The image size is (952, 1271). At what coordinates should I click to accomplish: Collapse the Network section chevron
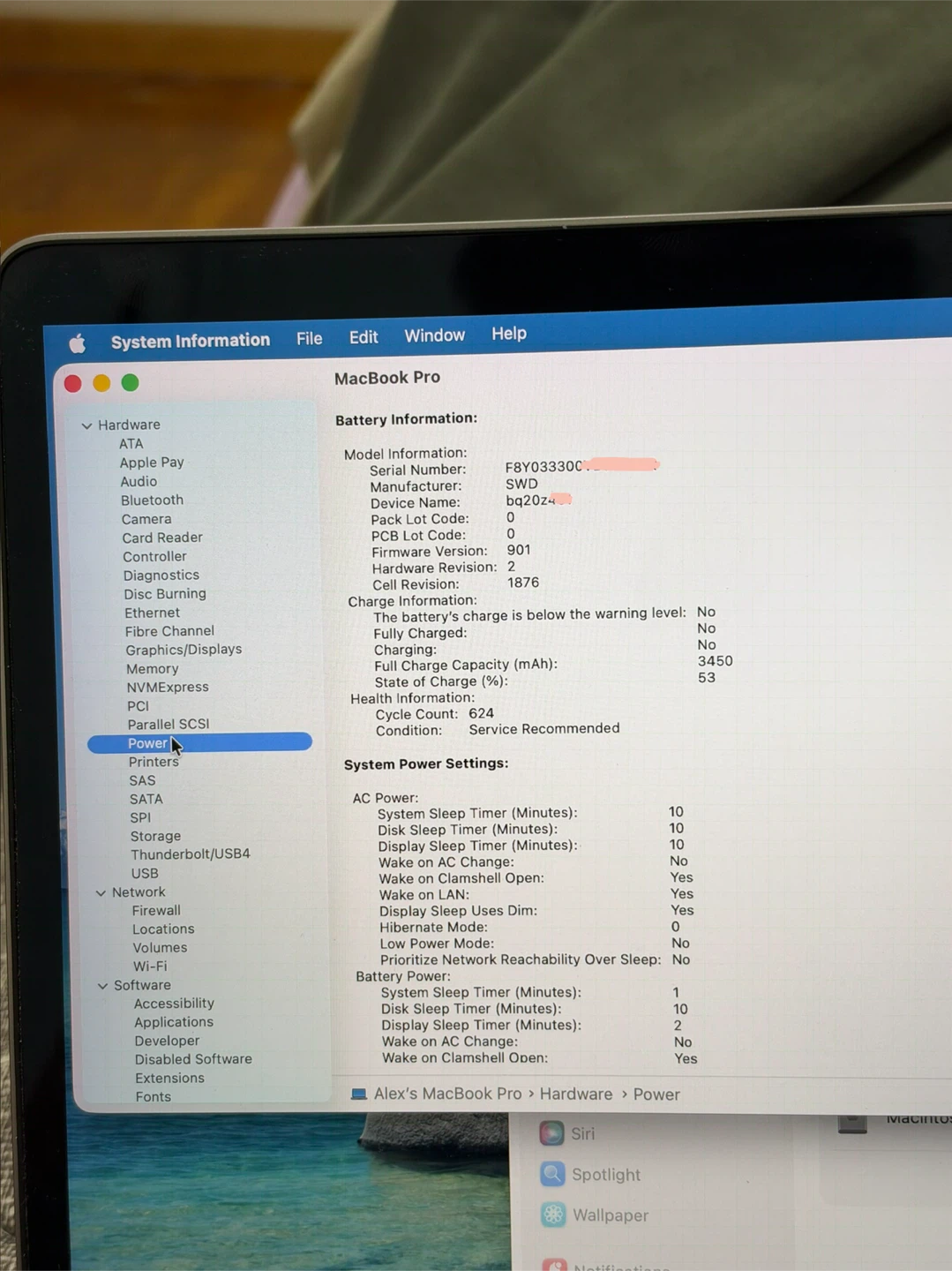click(101, 893)
